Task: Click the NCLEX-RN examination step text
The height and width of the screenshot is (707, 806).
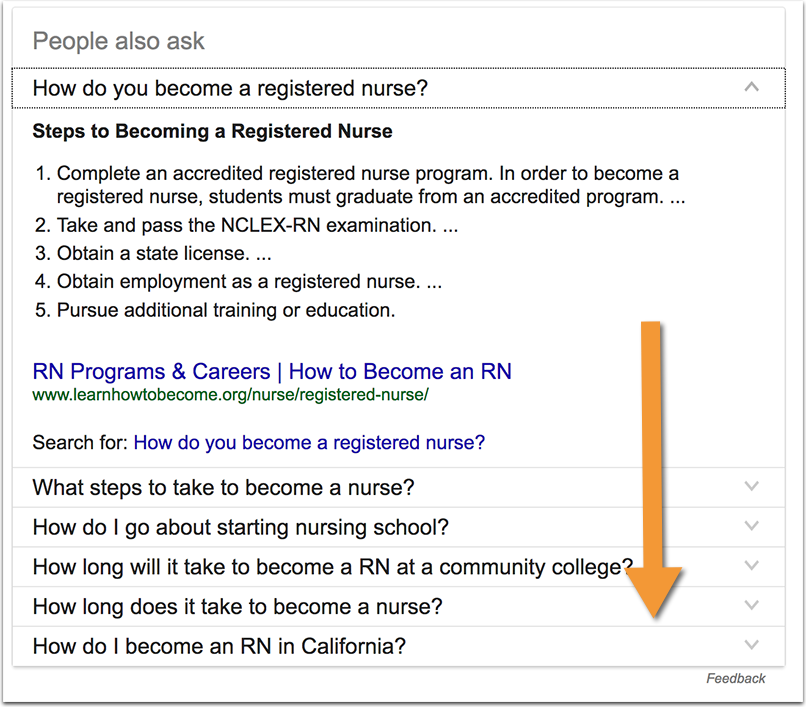Action: [x=257, y=226]
